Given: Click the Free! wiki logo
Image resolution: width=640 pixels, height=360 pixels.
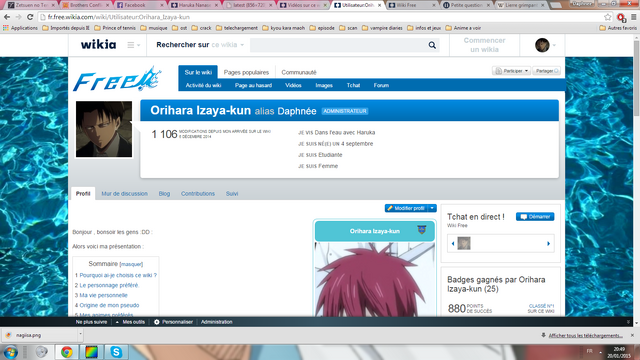Looking at the screenshot, I should pyautogui.click(x=117, y=79).
